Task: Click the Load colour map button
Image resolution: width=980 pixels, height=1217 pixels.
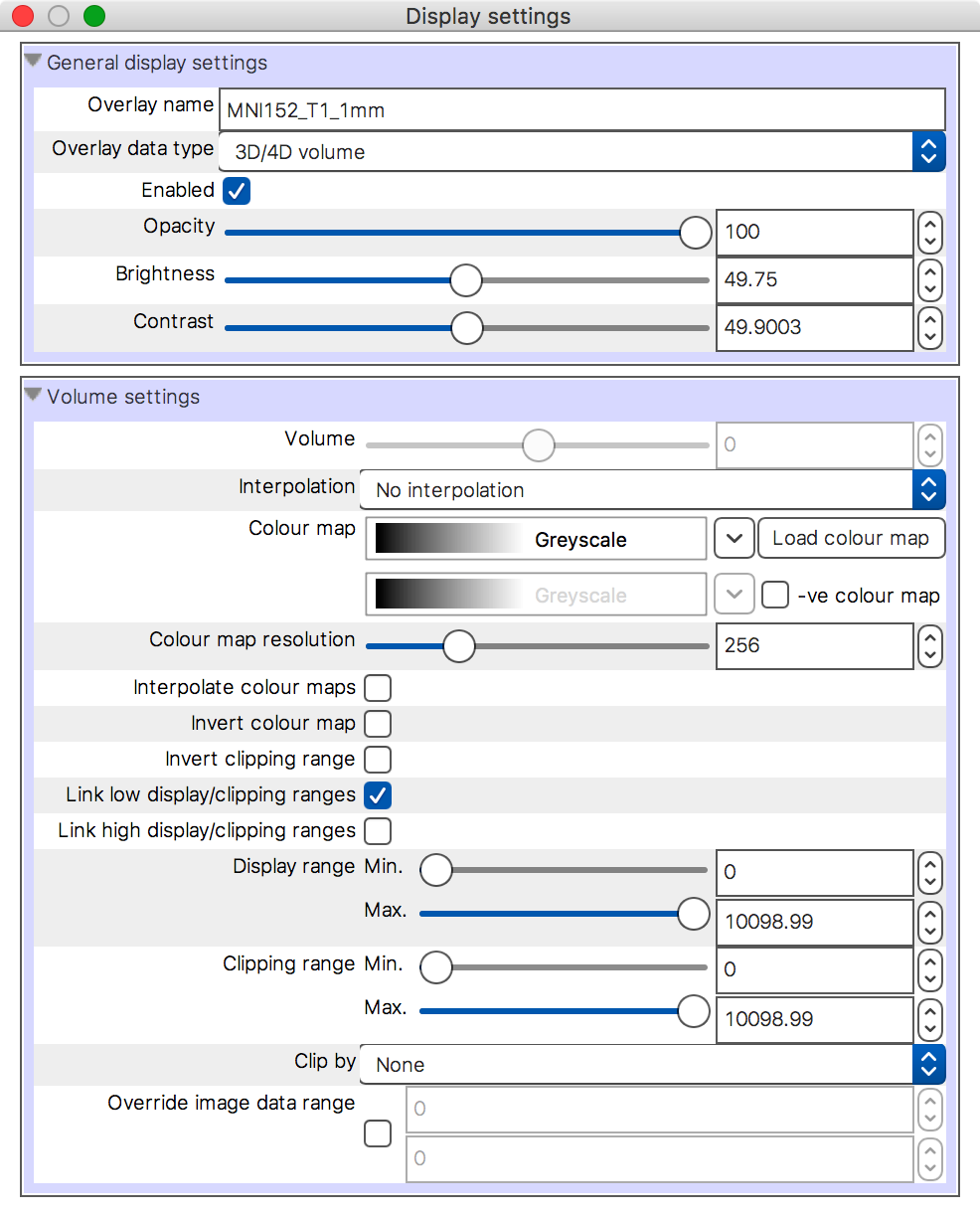Action: pos(851,538)
